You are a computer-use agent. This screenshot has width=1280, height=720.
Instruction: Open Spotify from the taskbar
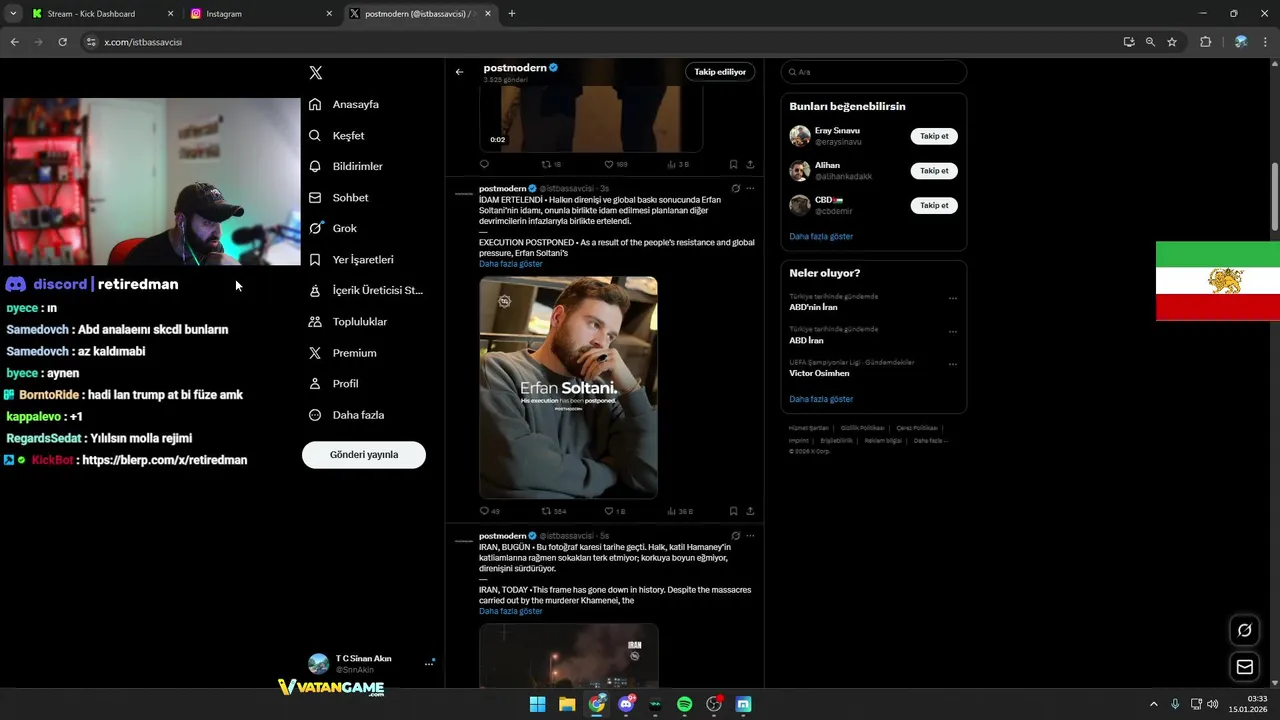[x=684, y=704]
